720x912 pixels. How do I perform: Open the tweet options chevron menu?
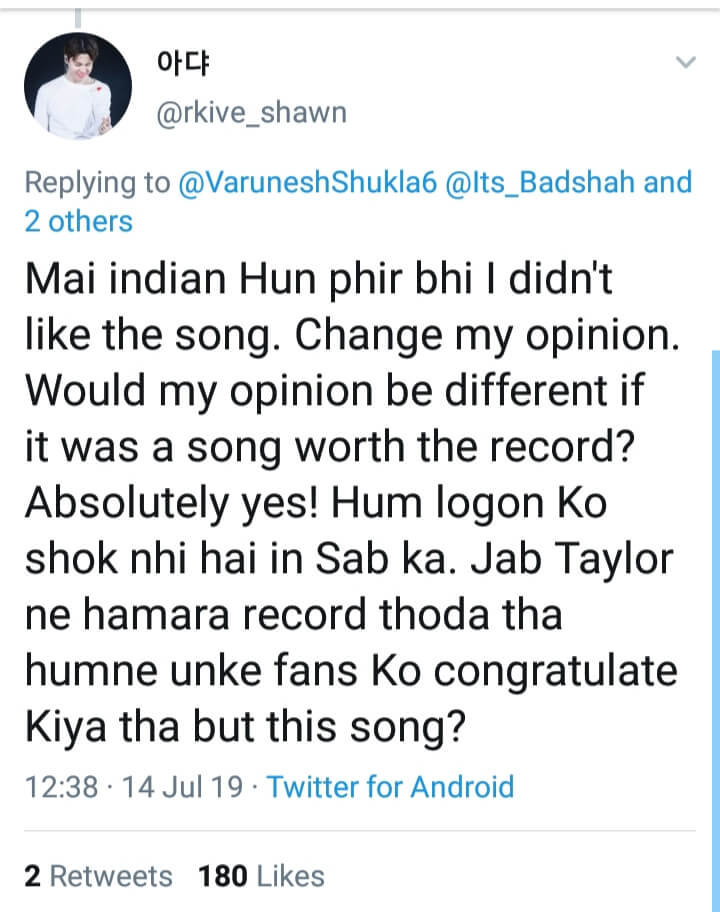(686, 63)
